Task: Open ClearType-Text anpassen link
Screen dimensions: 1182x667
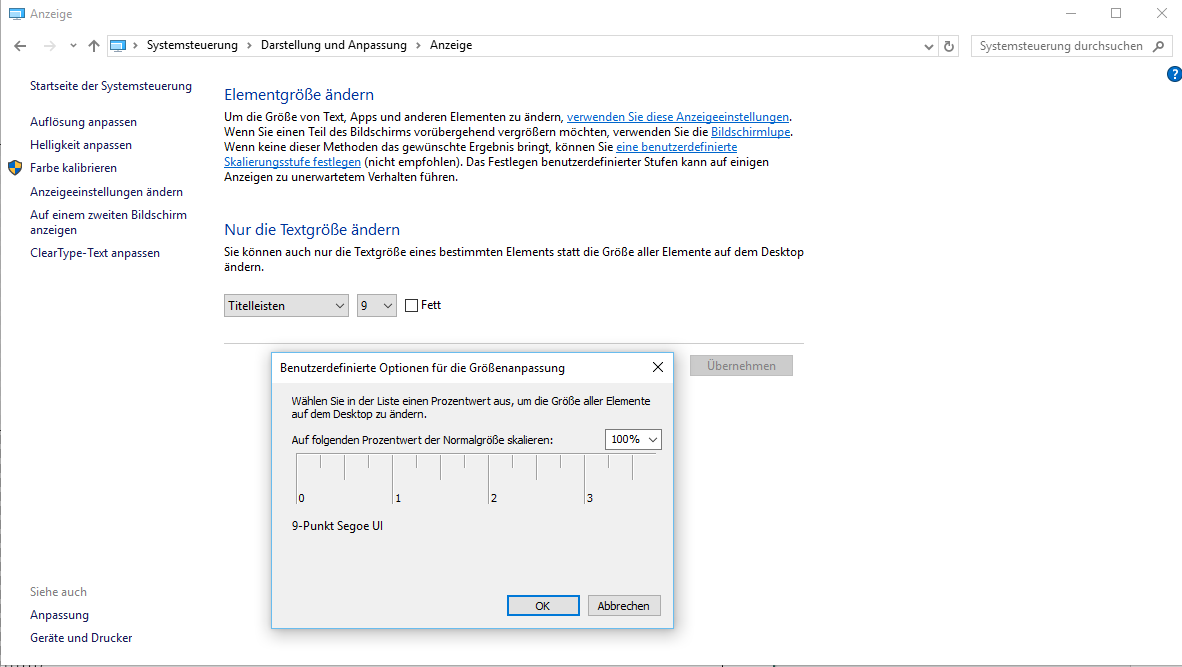Action: (x=95, y=253)
